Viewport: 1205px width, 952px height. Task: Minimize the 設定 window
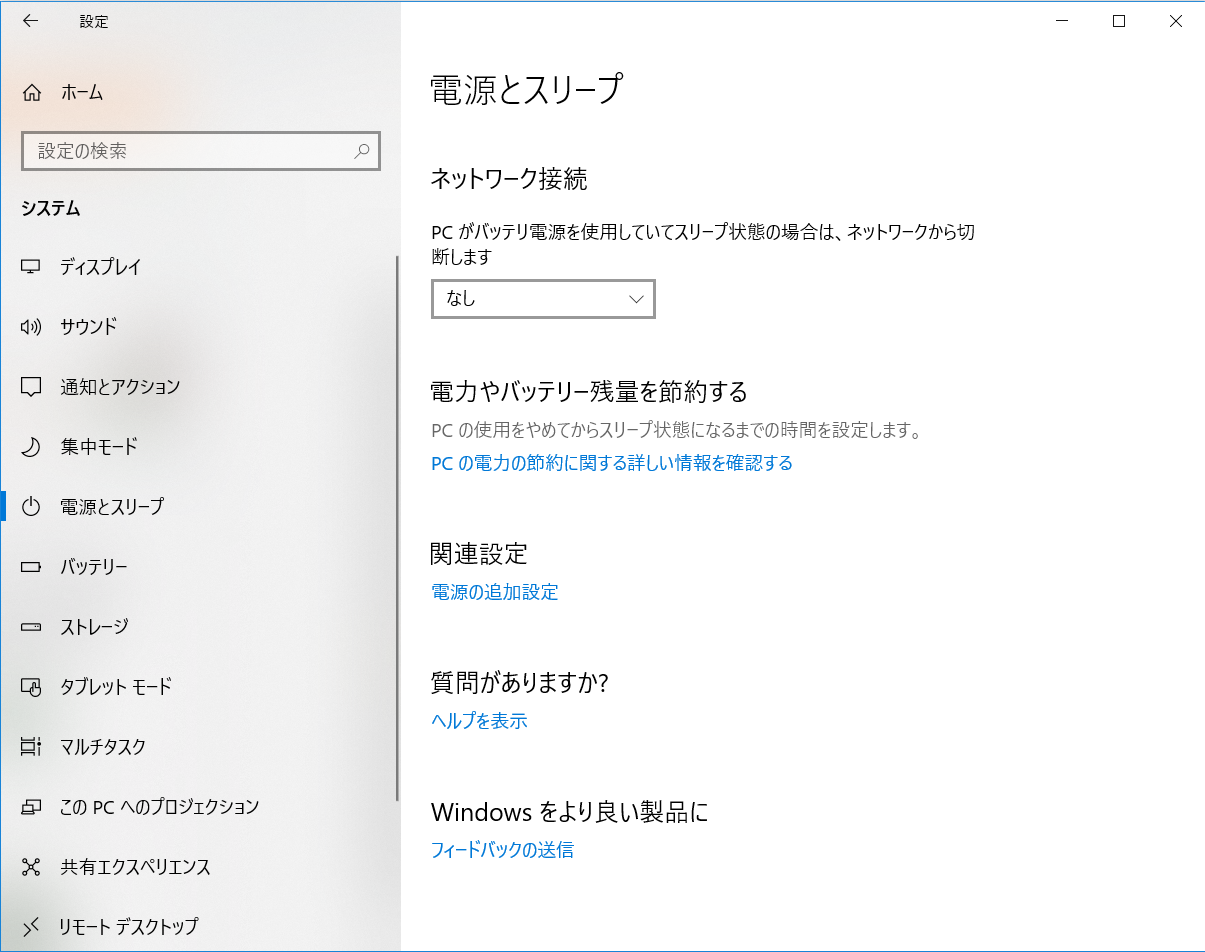tap(1062, 21)
